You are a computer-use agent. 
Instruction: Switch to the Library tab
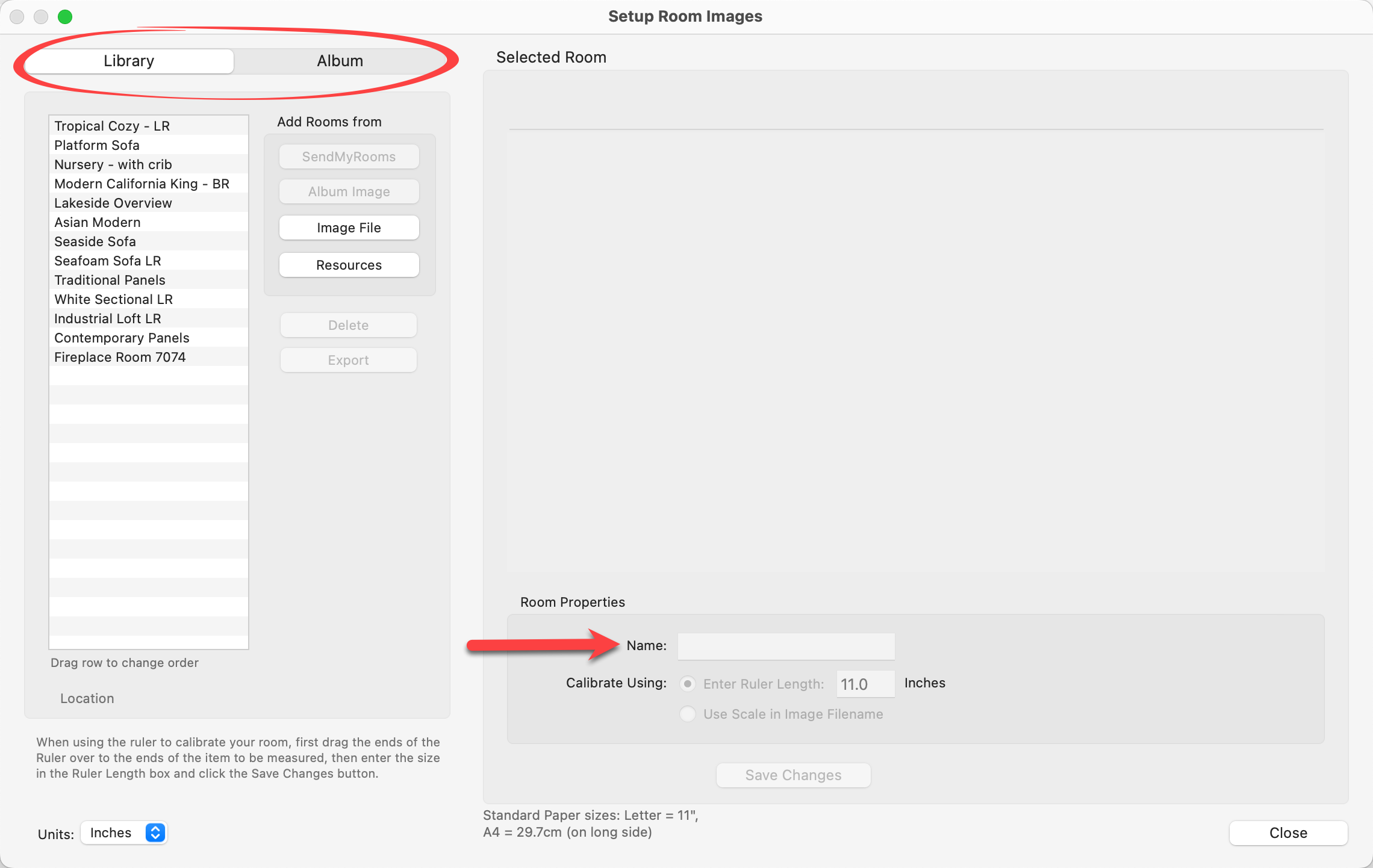(x=129, y=61)
